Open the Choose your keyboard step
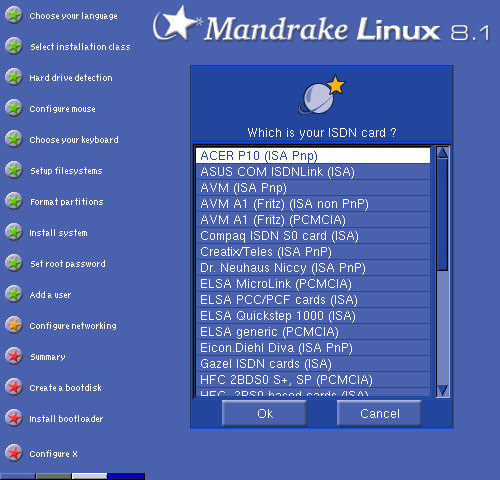 pos(74,140)
